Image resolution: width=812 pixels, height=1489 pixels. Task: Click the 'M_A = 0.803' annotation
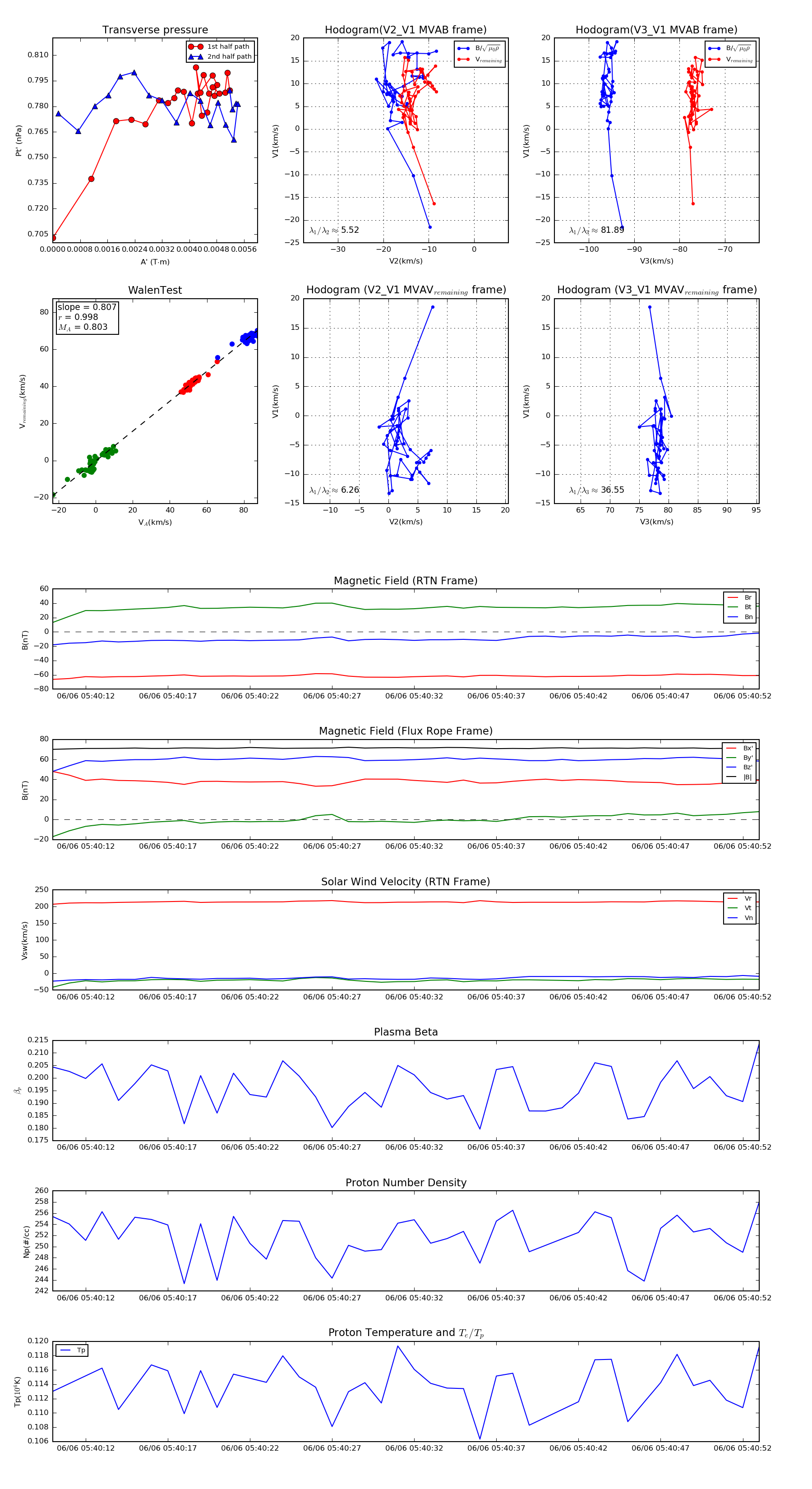83,327
